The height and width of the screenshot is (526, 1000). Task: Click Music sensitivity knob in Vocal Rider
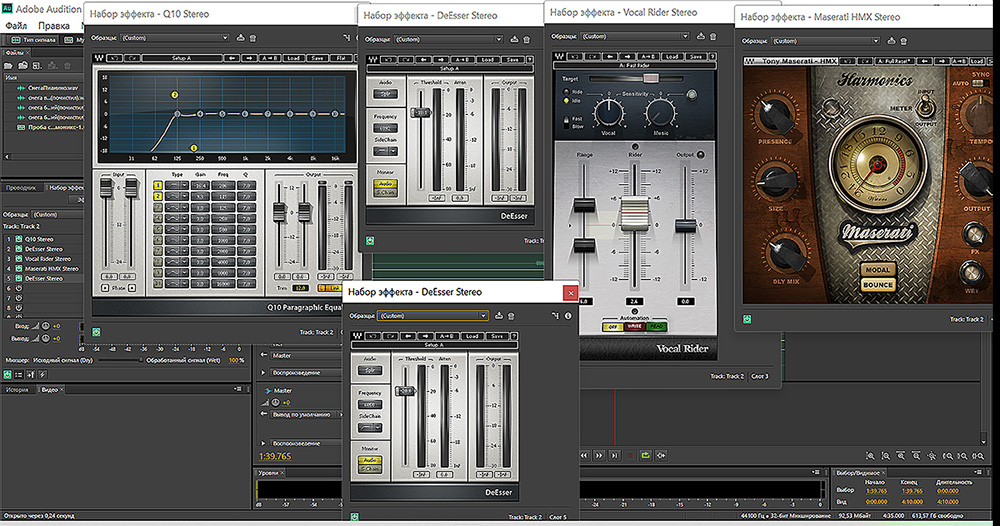click(x=660, y=113)
